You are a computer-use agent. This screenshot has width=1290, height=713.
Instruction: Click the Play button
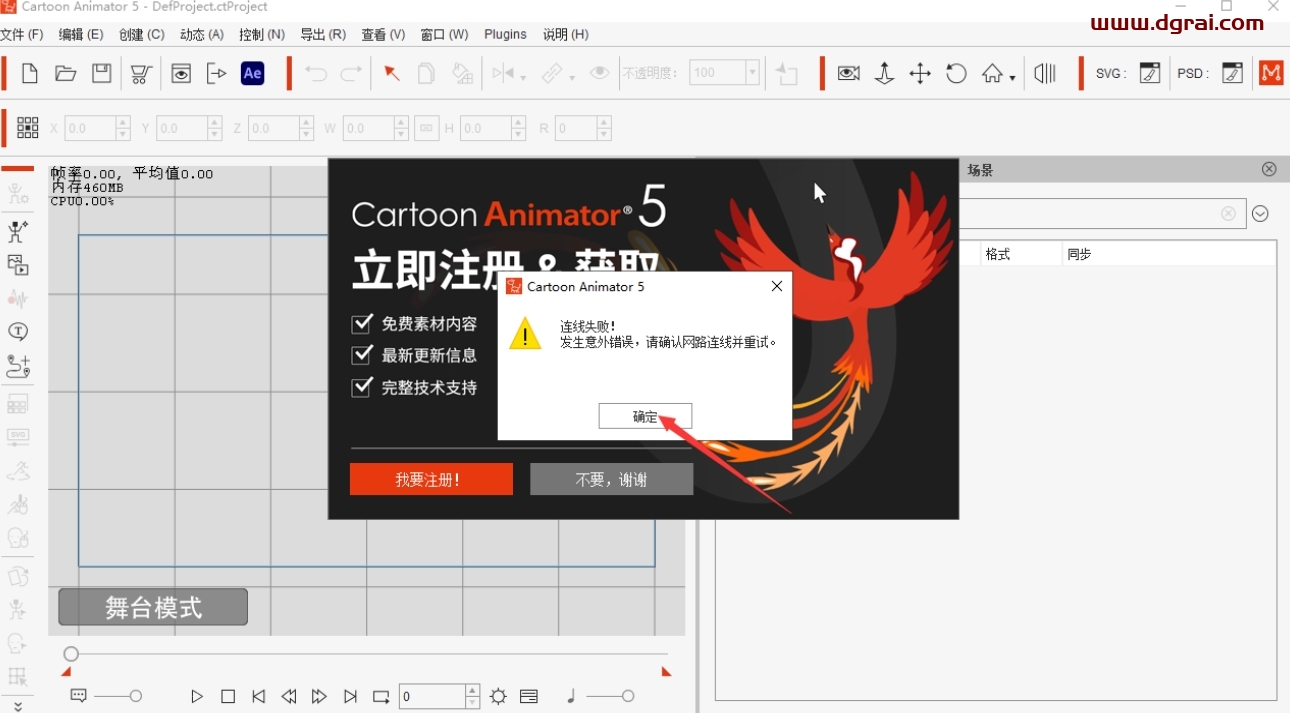(197, 696)
